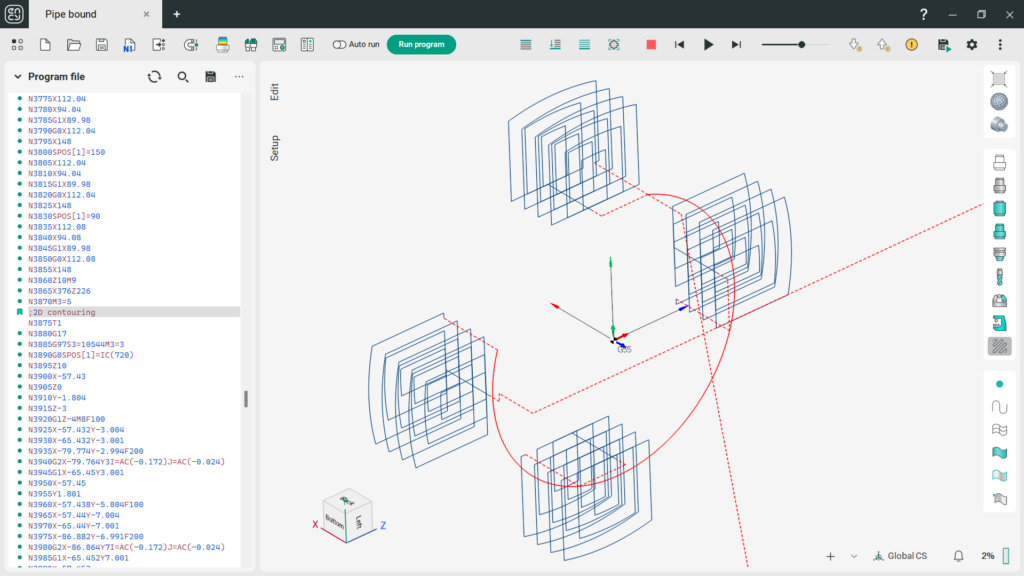
Task: Open the new file icon
Action: coord(45,44)
